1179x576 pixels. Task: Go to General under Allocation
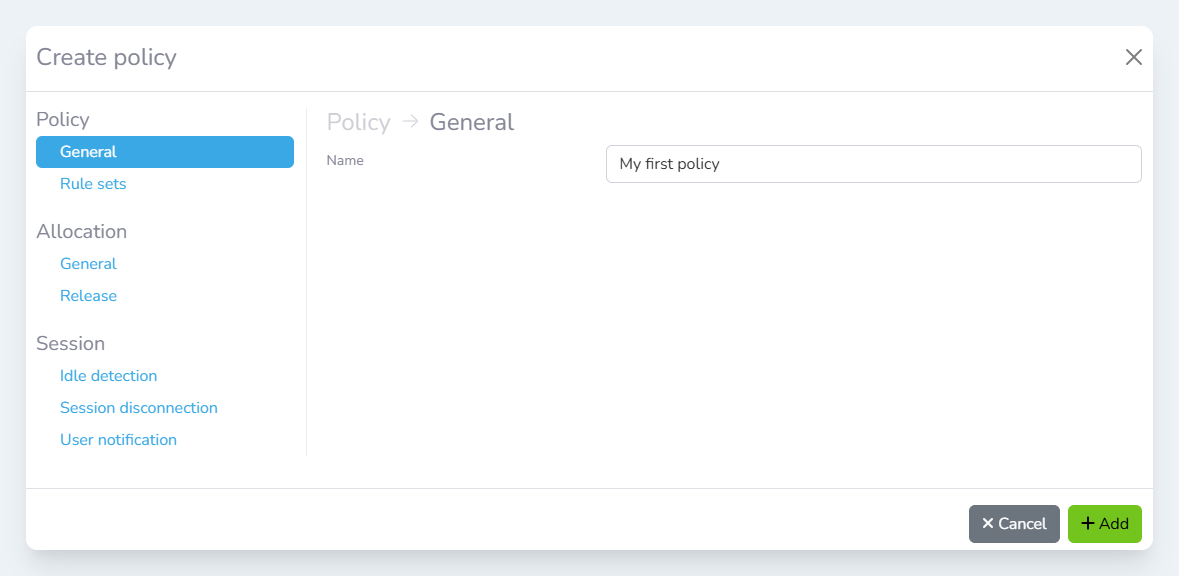pos(88,264)
